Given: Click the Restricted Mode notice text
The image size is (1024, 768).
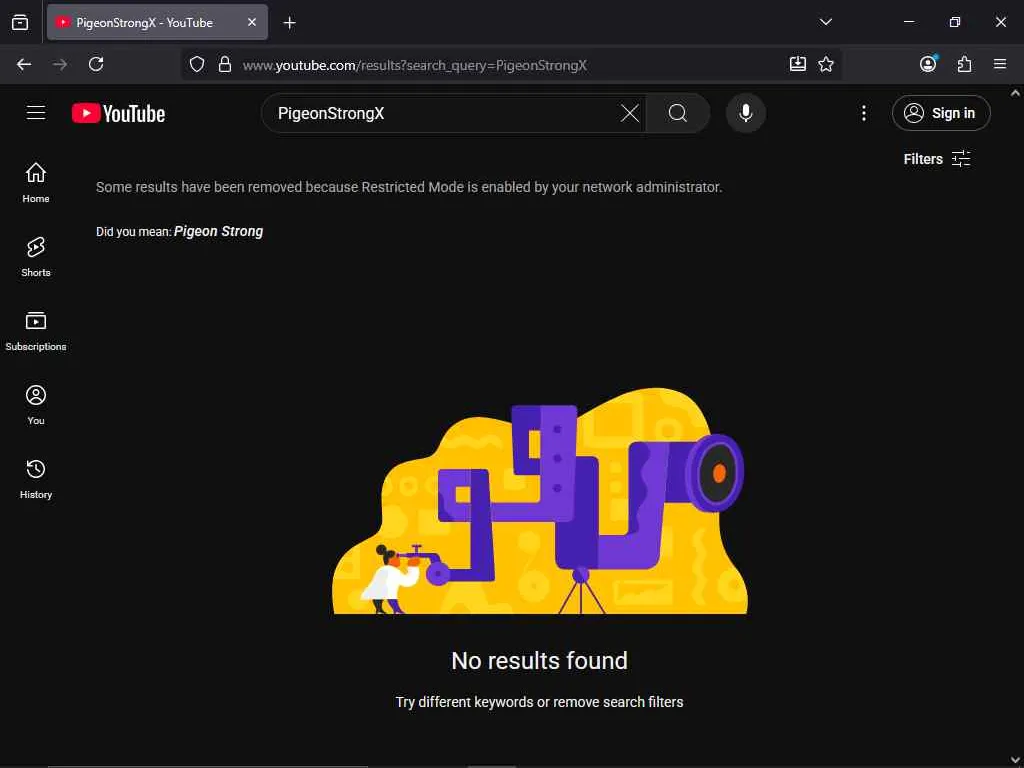Looking at the screenshot, I should (x=409, y=187).
